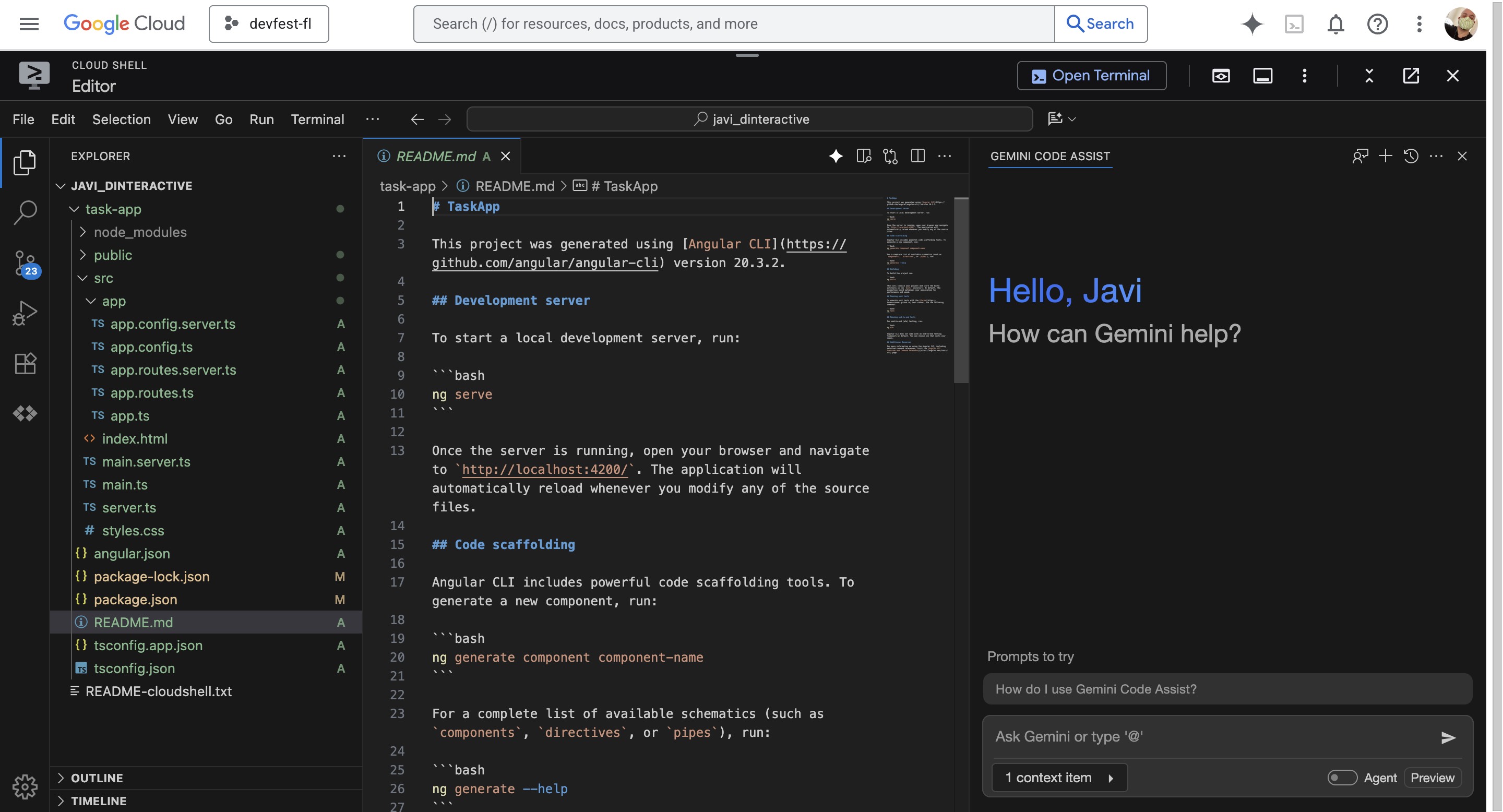
Task: Open the Settings gear
Action: pyautogui.click(x=25, y=786)
